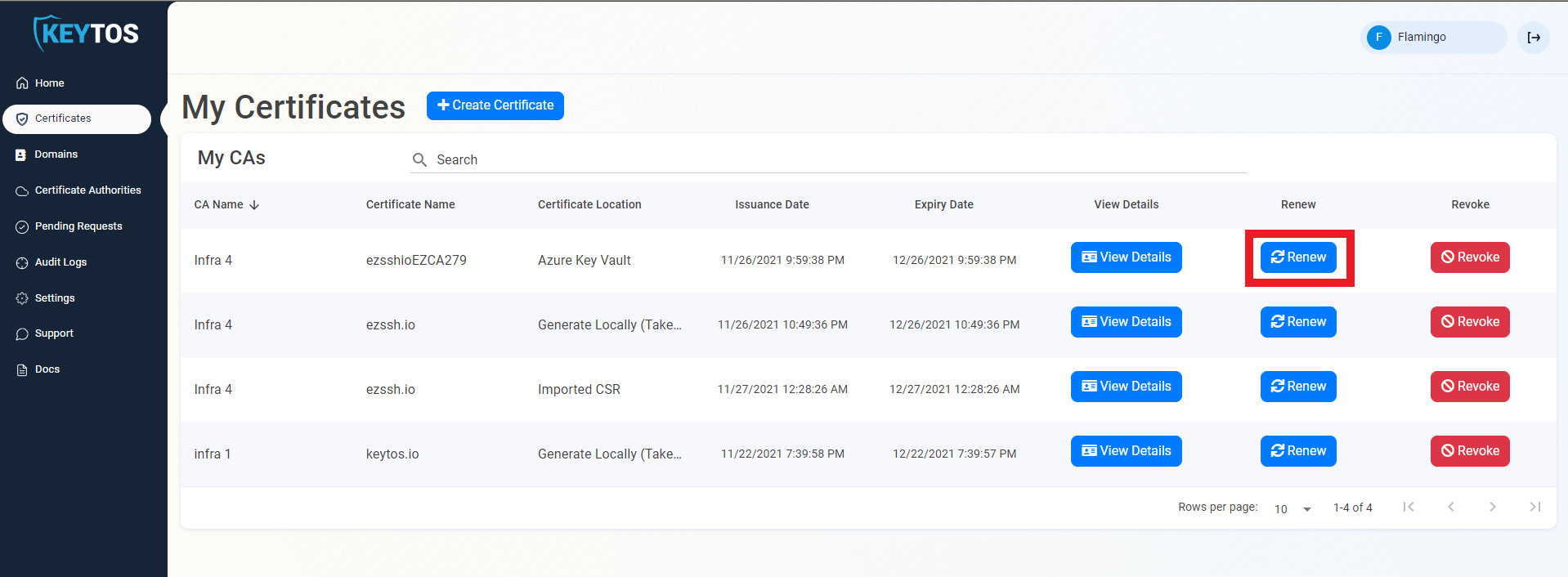The height and width of the screenshot is (577, 1568).
Task: Navigate to Audit Logs page
Action: 60,262
